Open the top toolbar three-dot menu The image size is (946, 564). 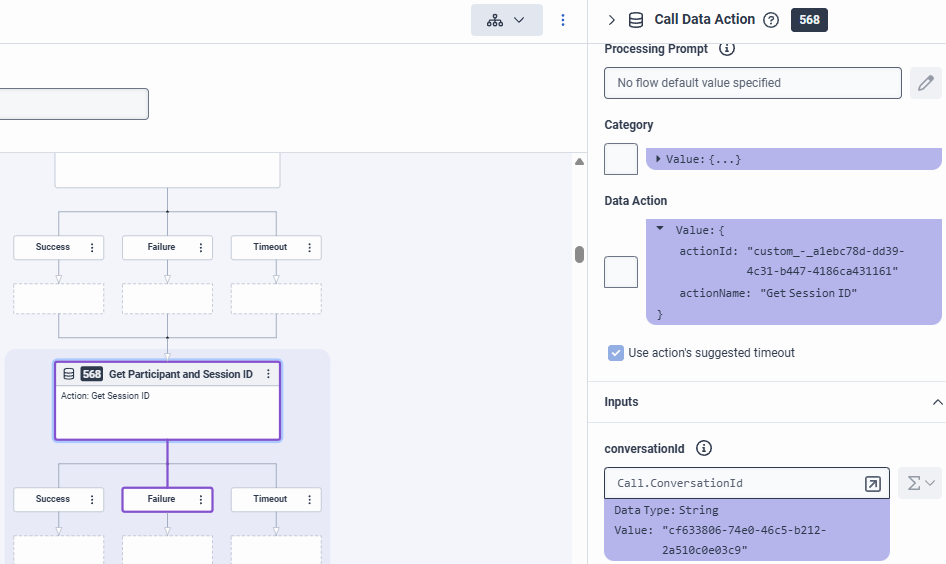click(x=563, y=20)
